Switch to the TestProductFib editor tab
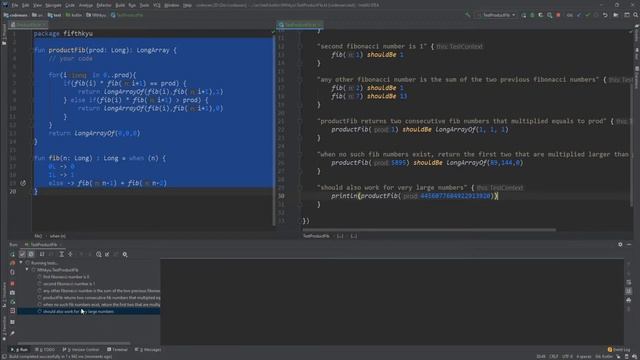 300,25
